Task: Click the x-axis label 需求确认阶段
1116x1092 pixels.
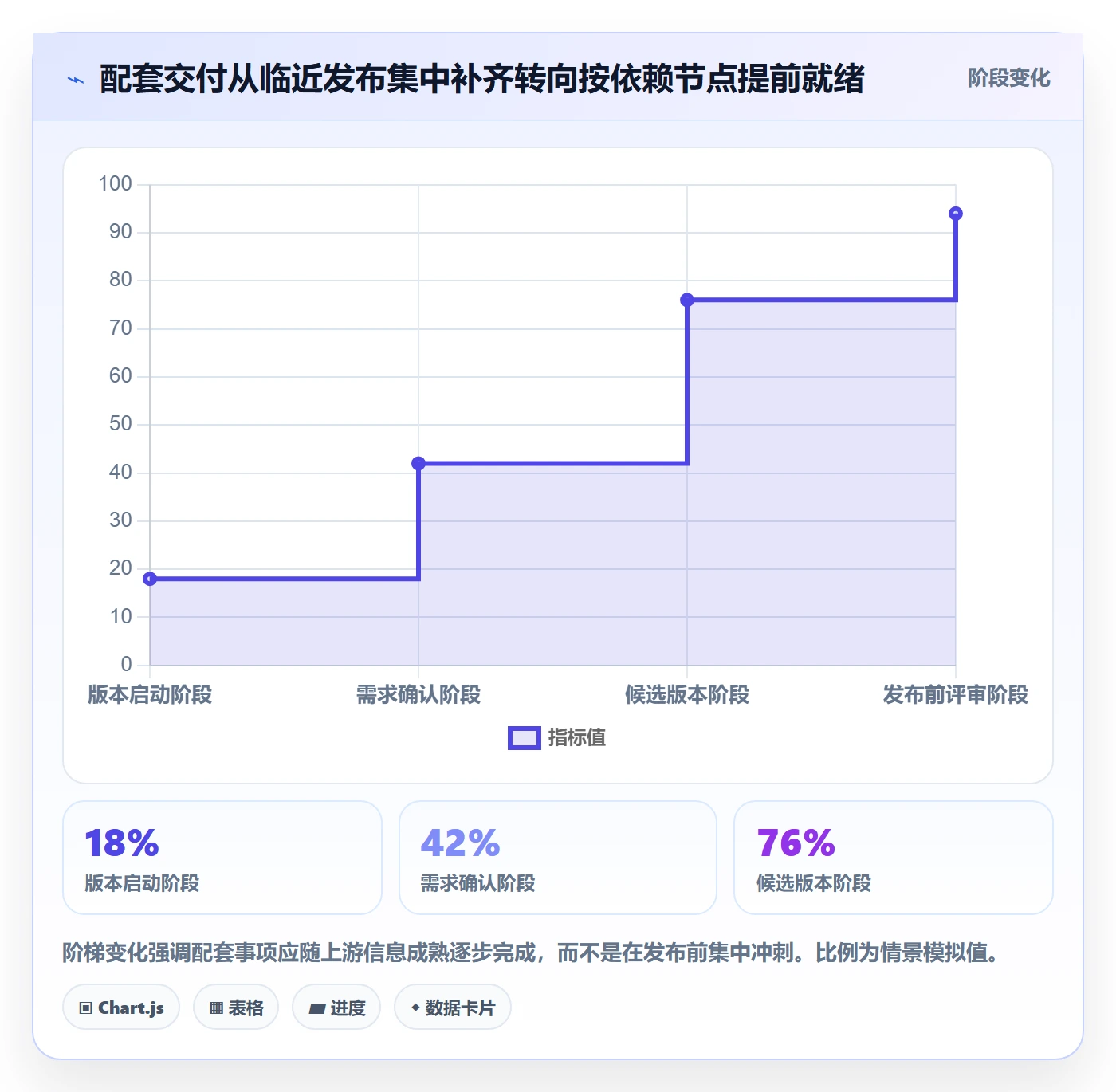Action: click(x=418, y=695)
